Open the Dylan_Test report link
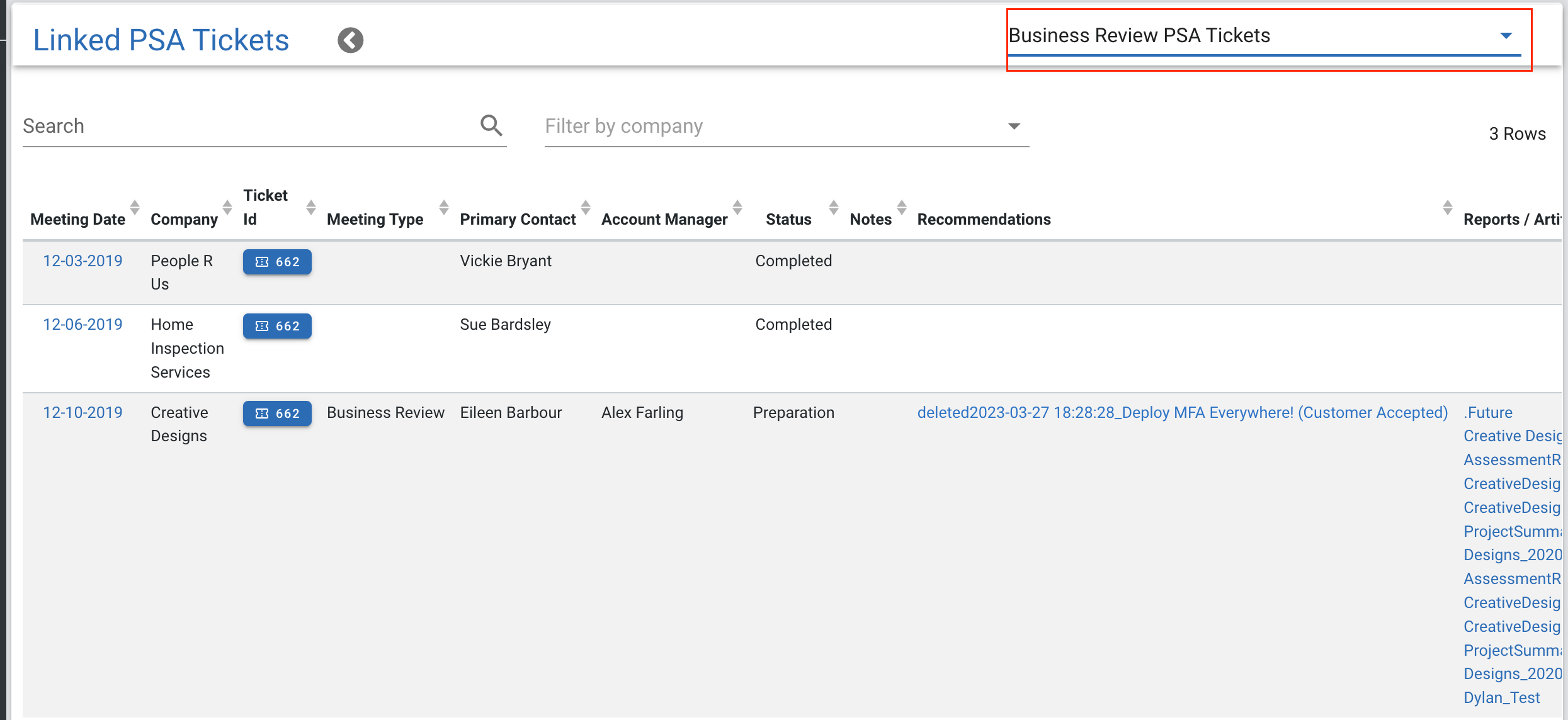The width and height of the screenshot is (1568, 720). point(1501,697)
